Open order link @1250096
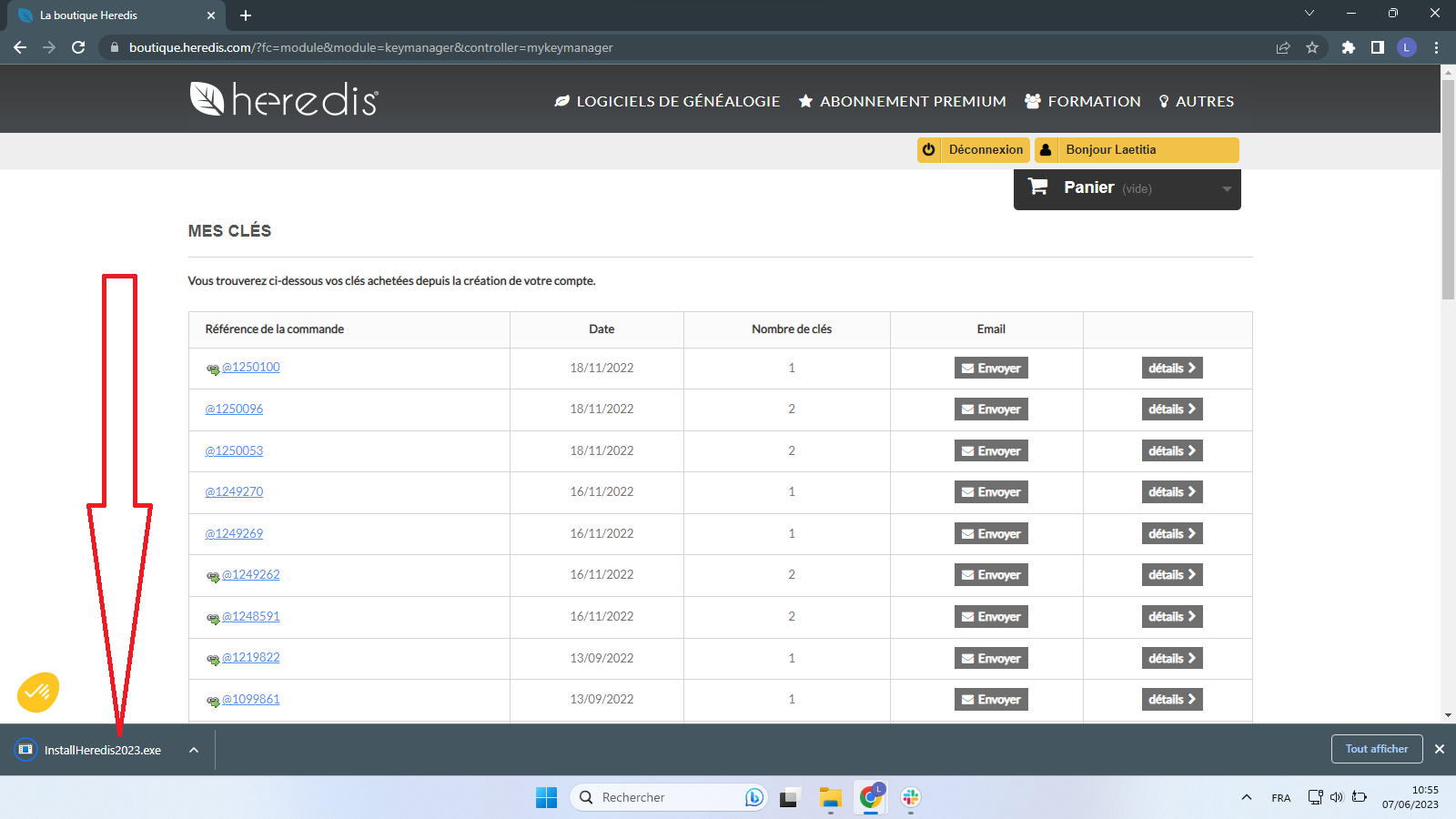Viewport: 1456px width, 819px height. point(234,409)
